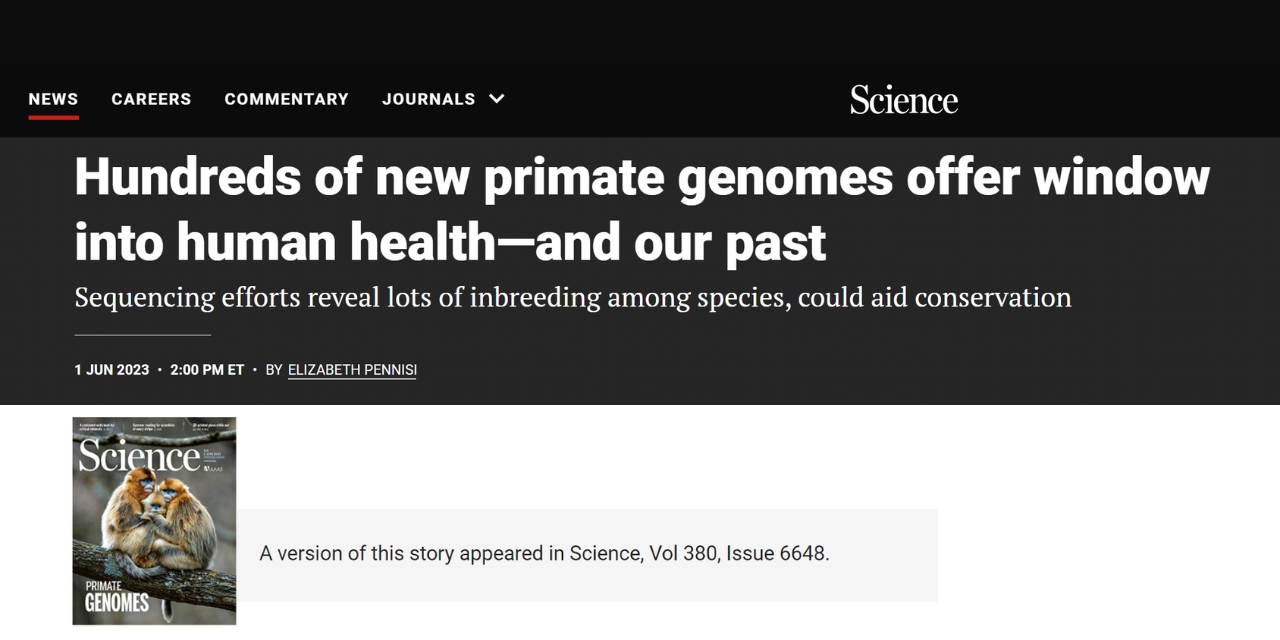Viewport: 1280px width, 640px height.
Task: Click the primate genomes article headline
Action: 640,209
